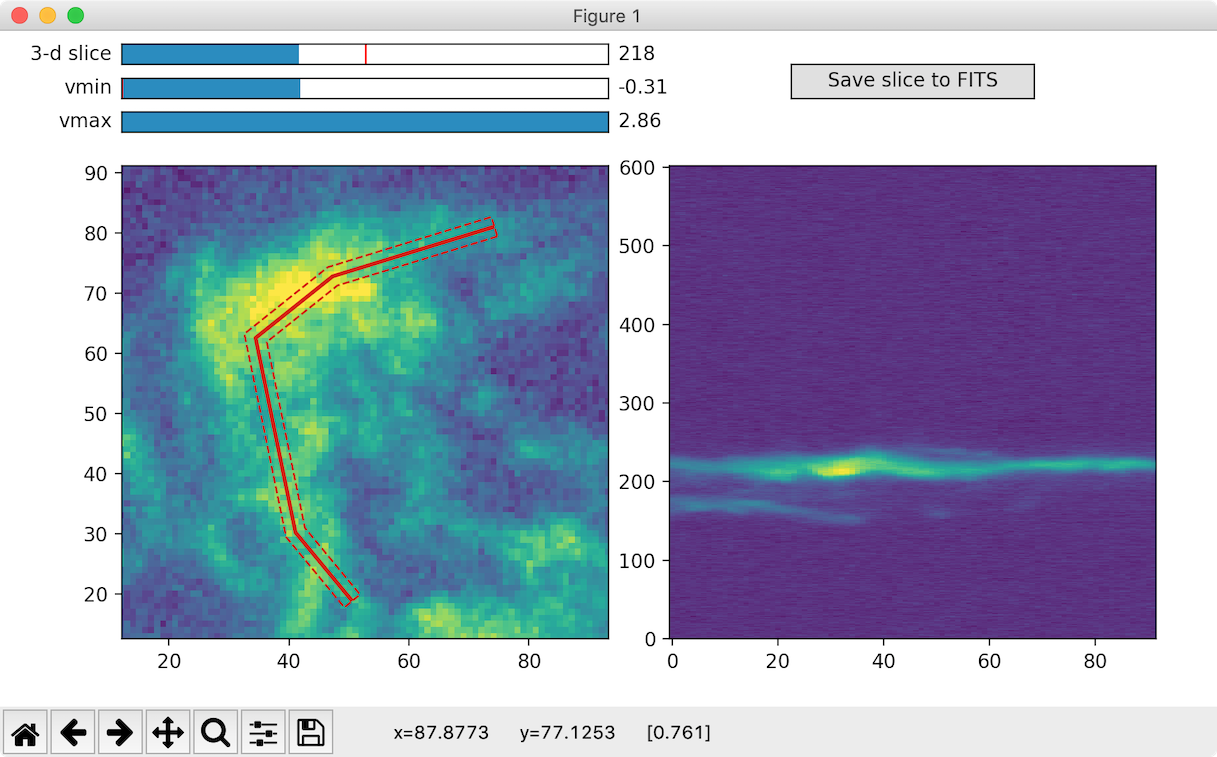Click the vmax slider bar
Screen dimensions: 1217x757
point(365,122)
